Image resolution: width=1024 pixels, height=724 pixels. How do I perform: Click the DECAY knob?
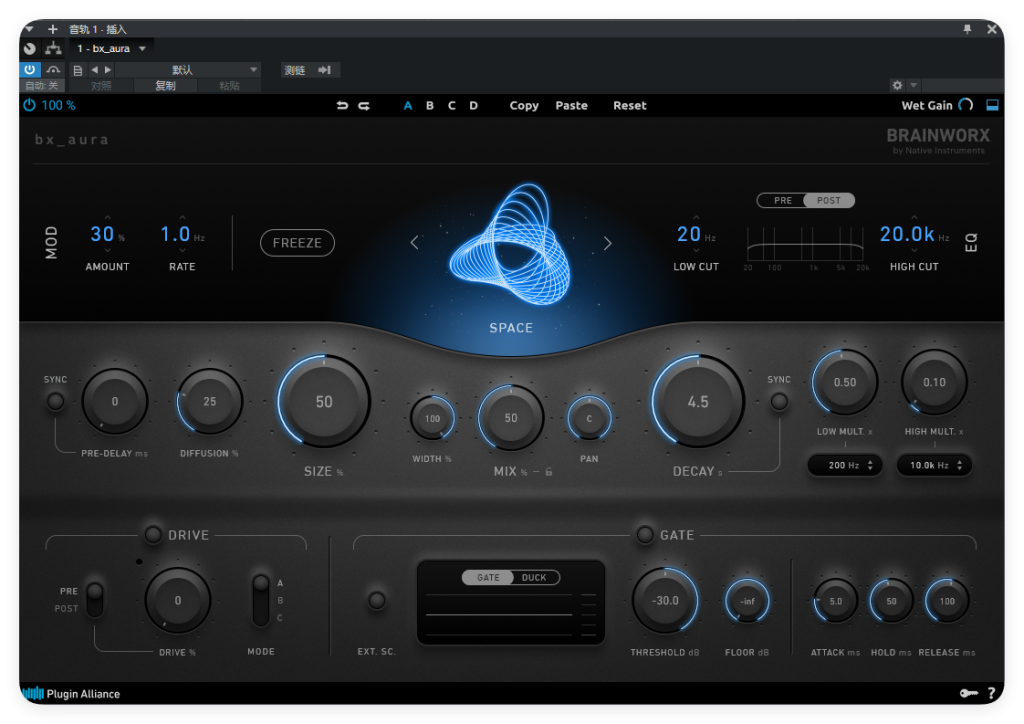[x=697, y=401]
